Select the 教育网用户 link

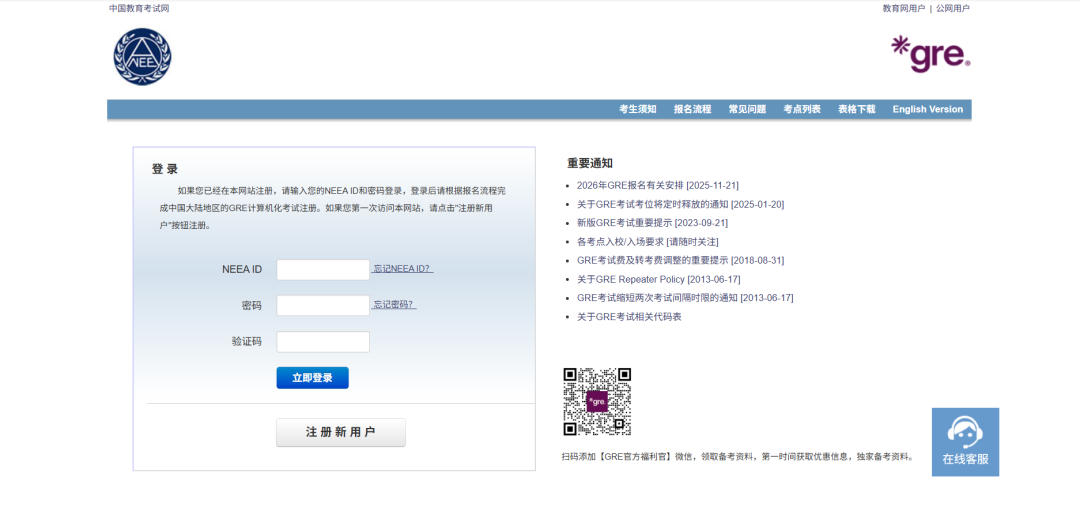click(904, 8)
